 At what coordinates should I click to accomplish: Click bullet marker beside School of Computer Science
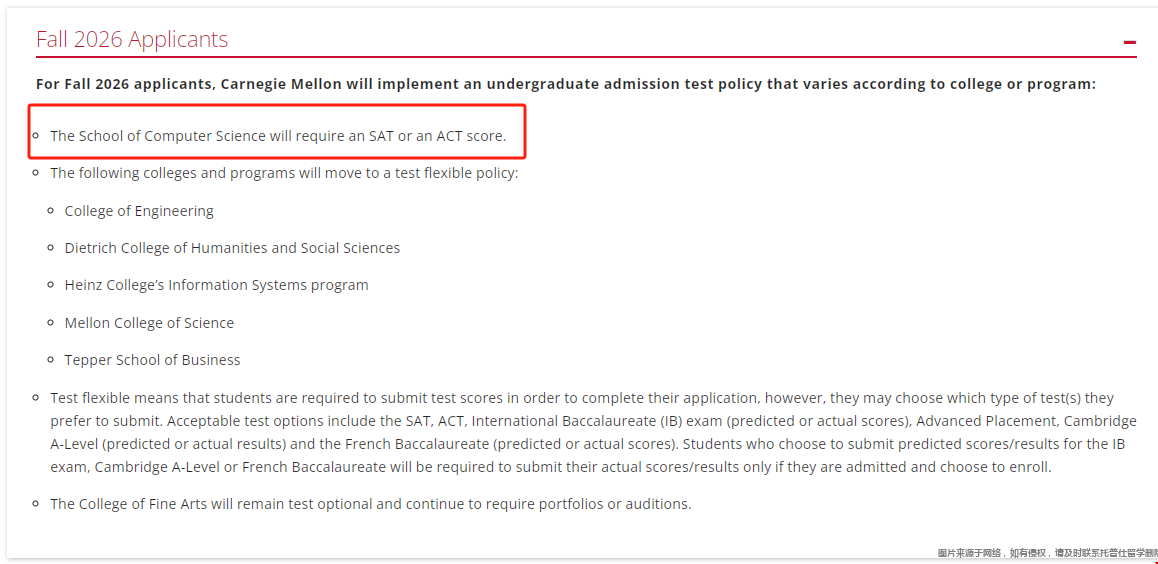37,136
